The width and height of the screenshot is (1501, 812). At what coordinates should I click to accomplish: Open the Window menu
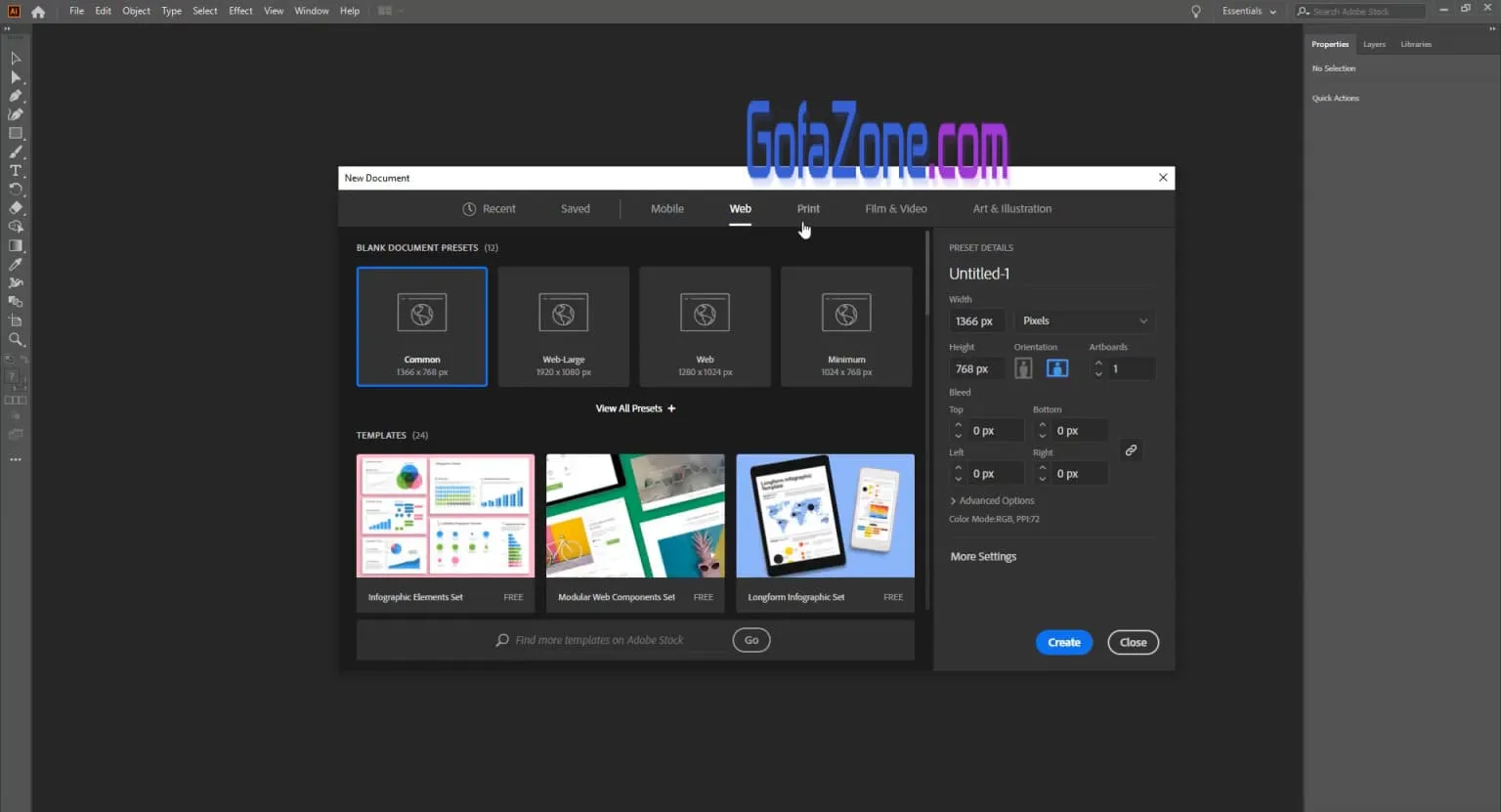coord(312,11)
